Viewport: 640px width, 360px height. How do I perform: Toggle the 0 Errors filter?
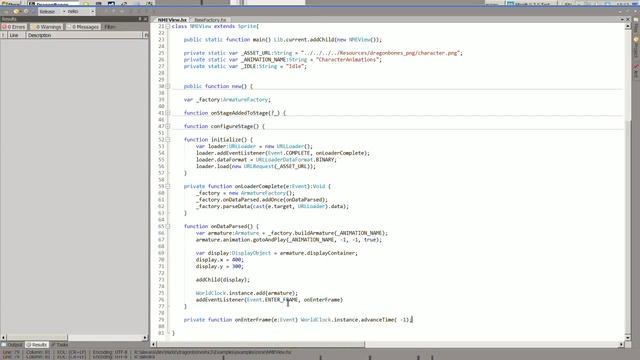pos(14,27)
